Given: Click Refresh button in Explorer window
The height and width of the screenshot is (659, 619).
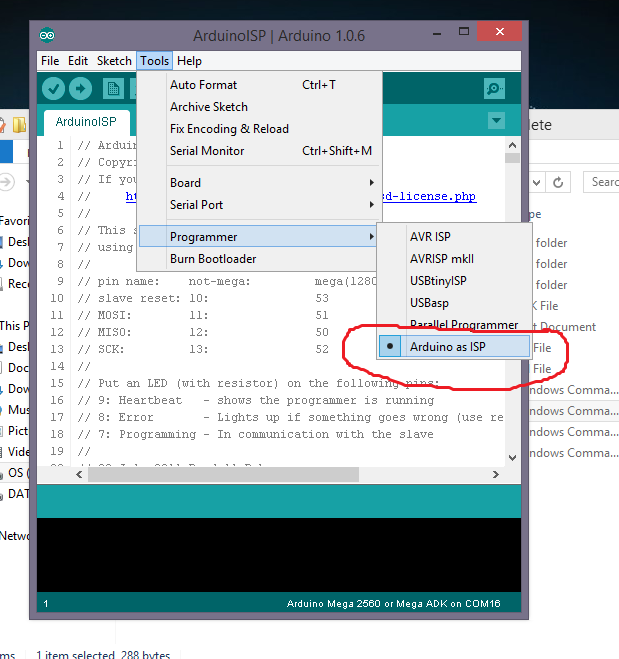Looking at the screenshot, I should point(558,182).
